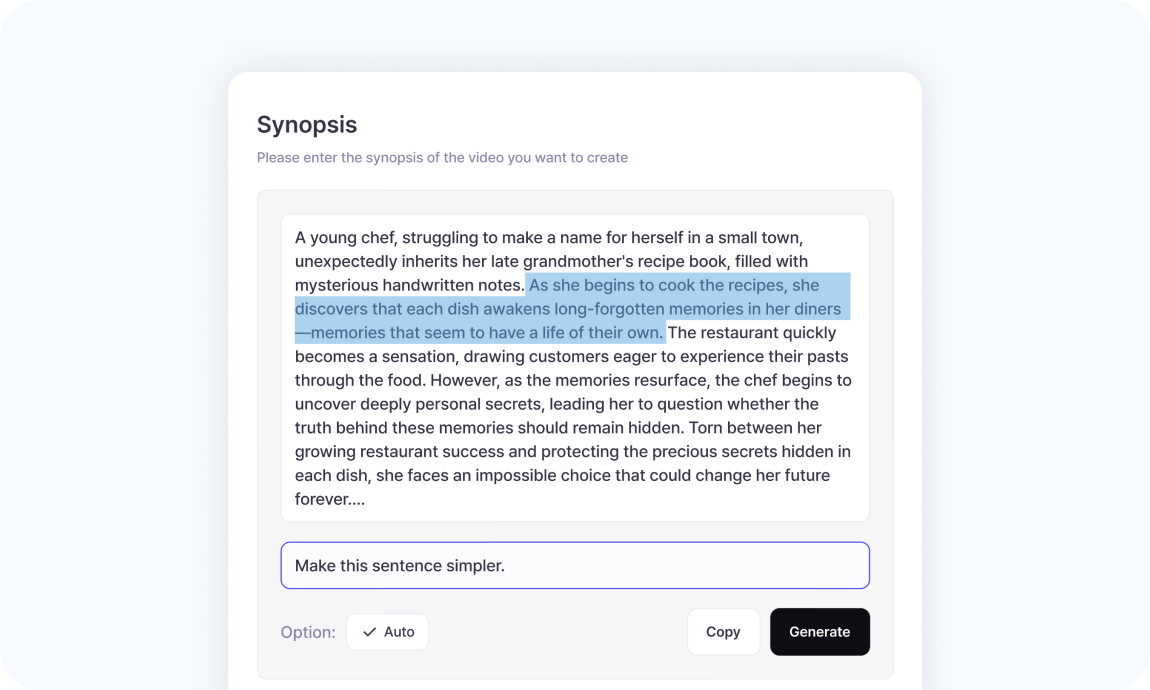Click the Generate button
This screenshot has width=1150, height=690.
click(819, 632)
